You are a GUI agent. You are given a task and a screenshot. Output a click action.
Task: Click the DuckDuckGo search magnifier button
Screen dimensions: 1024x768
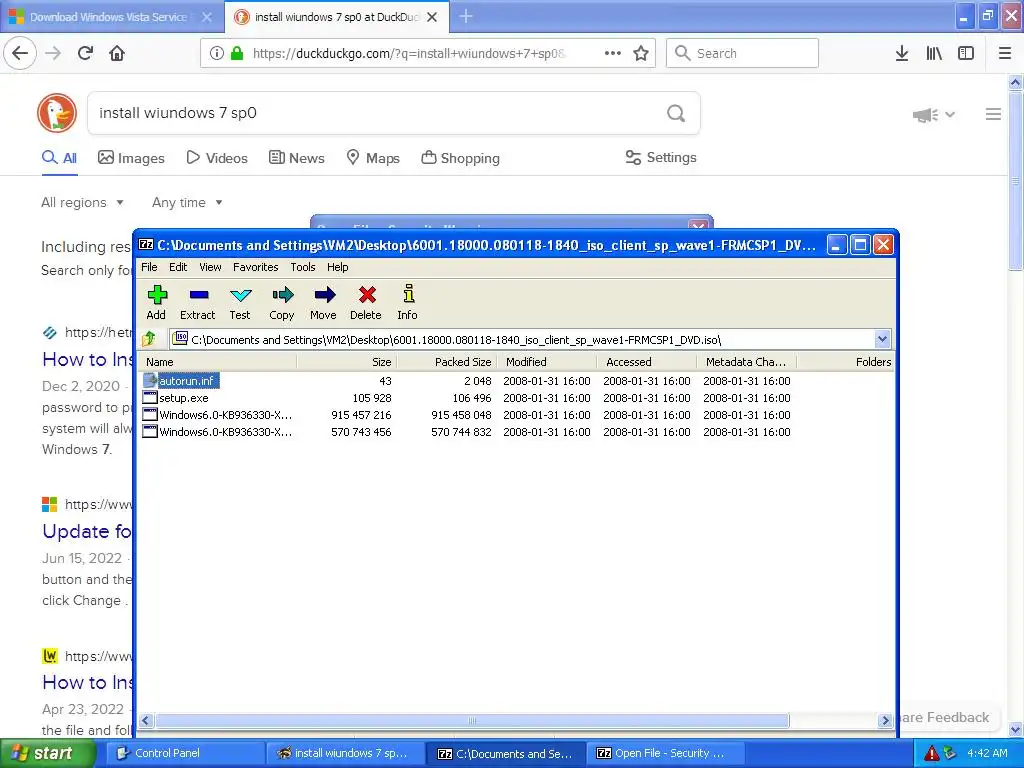pyautogui.click(x=676, y=114)
